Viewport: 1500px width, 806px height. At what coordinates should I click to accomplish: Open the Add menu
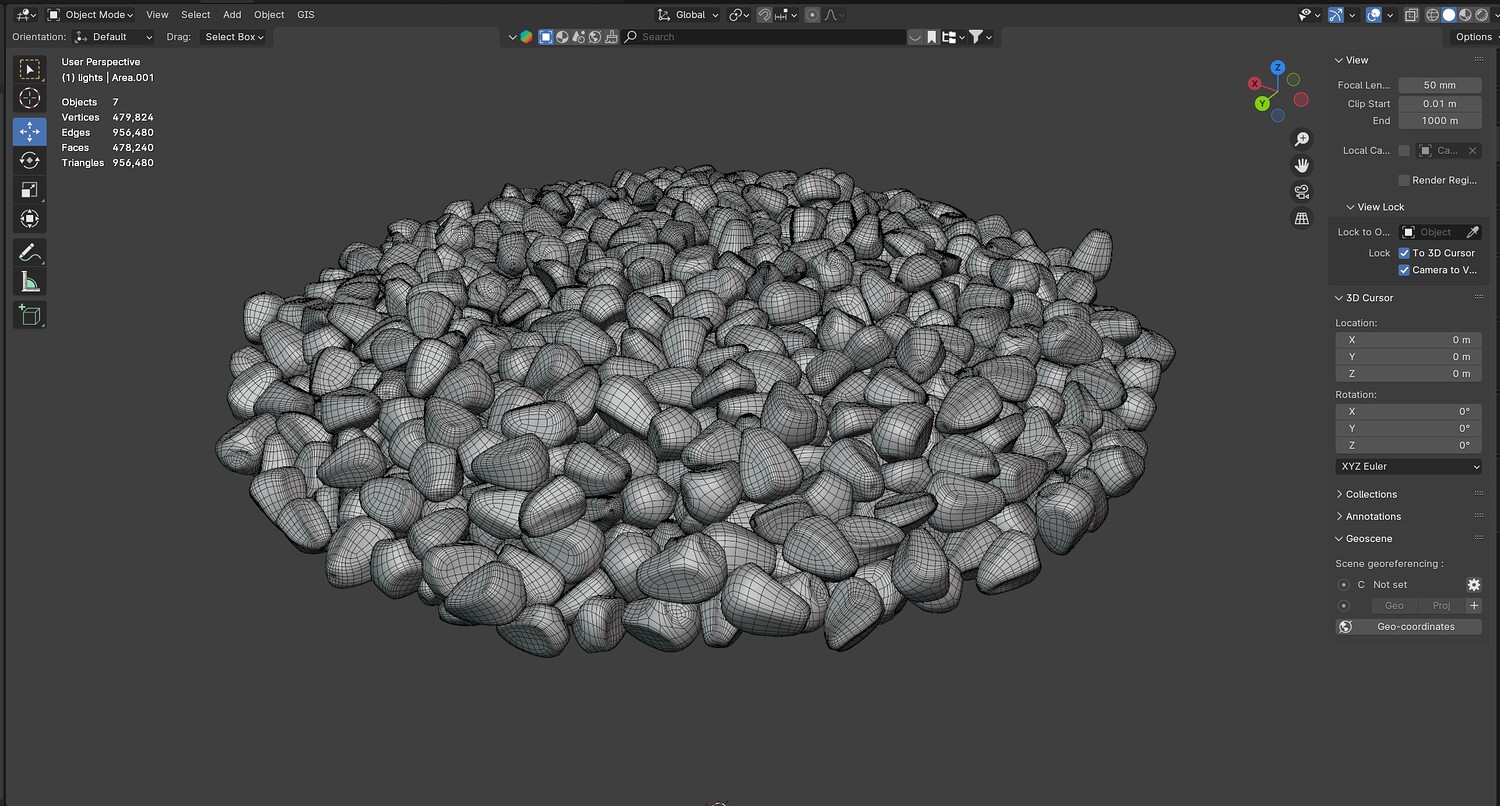232,15
